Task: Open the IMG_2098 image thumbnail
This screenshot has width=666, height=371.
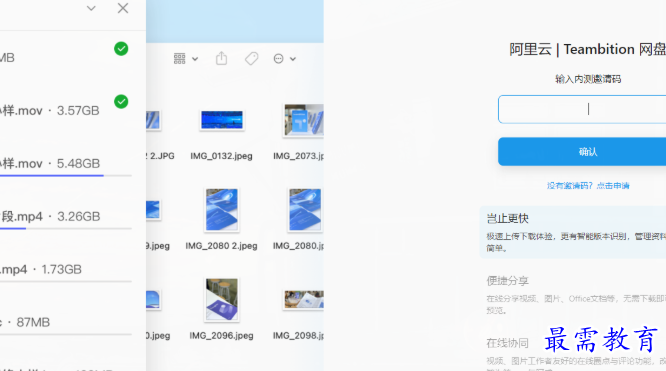Action: tap(304, 300)
